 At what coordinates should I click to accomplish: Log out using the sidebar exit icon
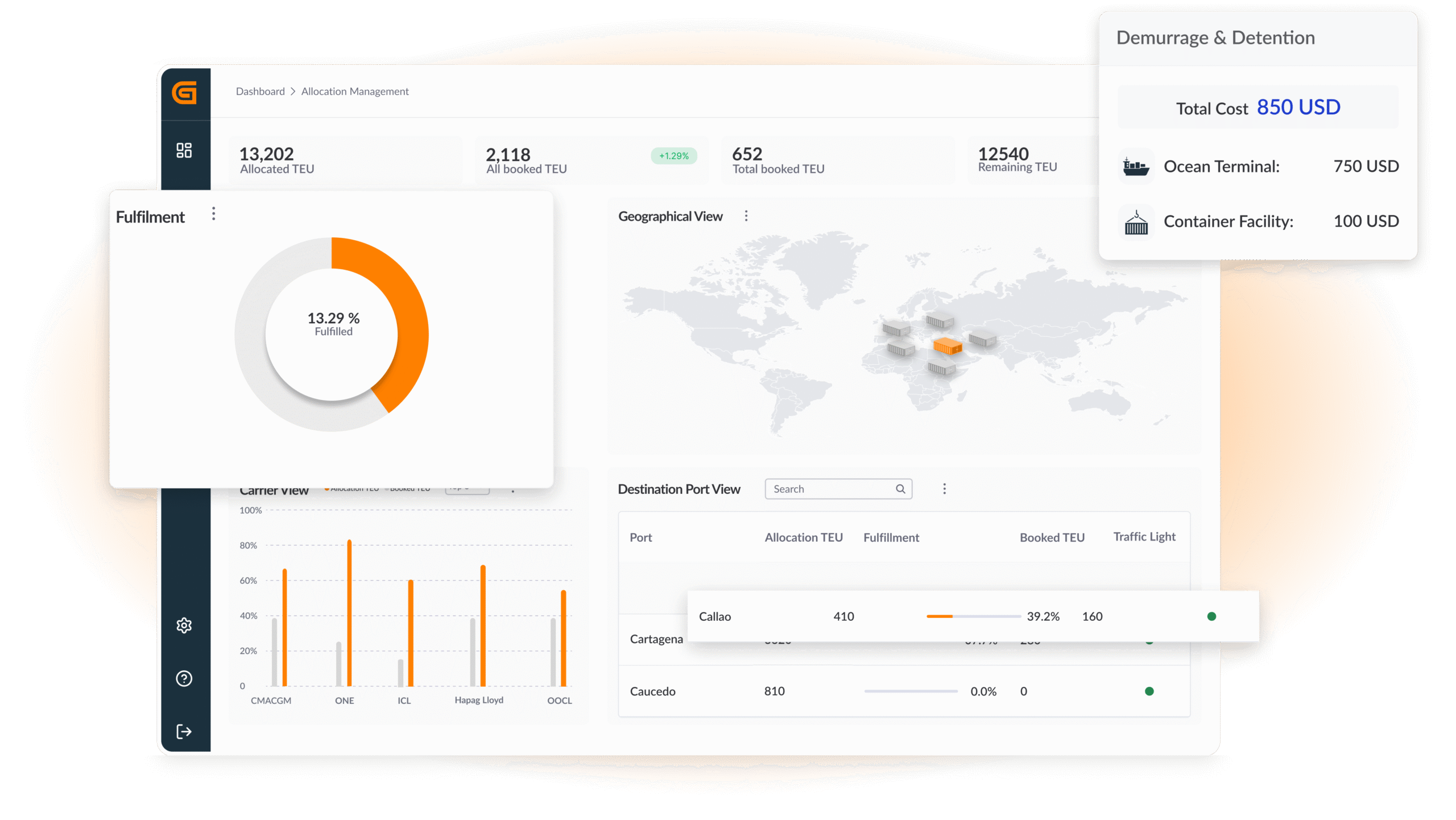click(184, 731)
